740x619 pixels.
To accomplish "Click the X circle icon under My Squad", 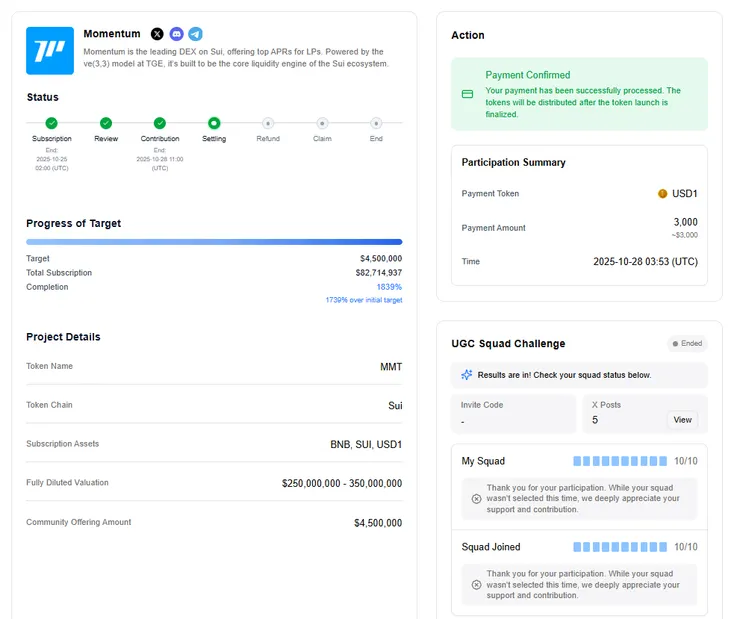I will coord(477,499).
